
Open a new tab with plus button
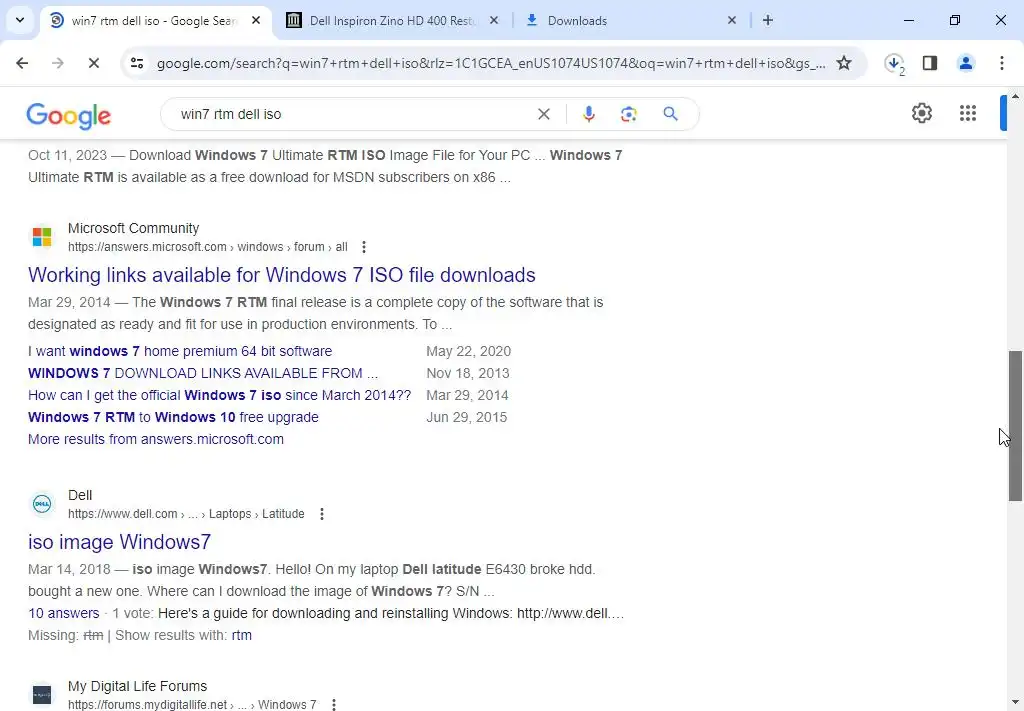click(x=768, y=20)
